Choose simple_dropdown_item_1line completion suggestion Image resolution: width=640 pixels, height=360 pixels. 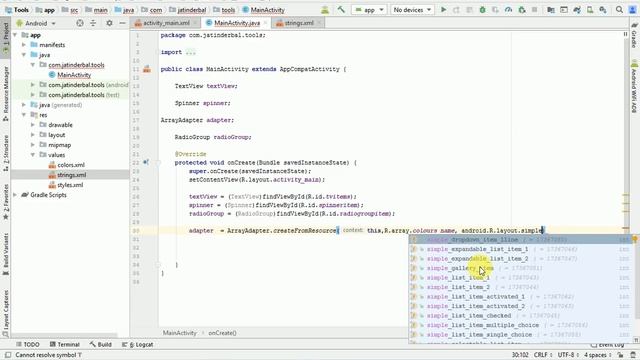pyautogui.click(x=521, y=240)
